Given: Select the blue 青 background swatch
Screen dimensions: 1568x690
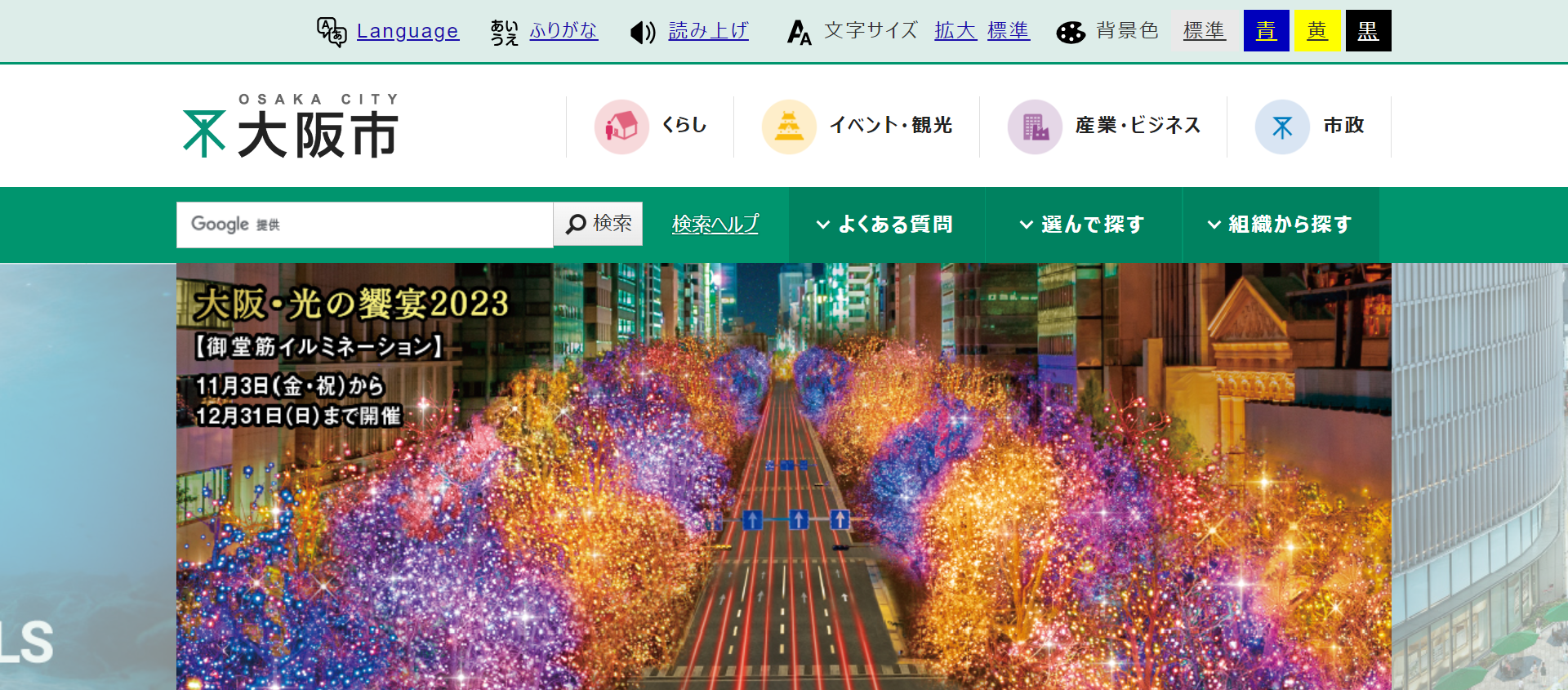Looking at the screenshot, I should point(1266,31).
